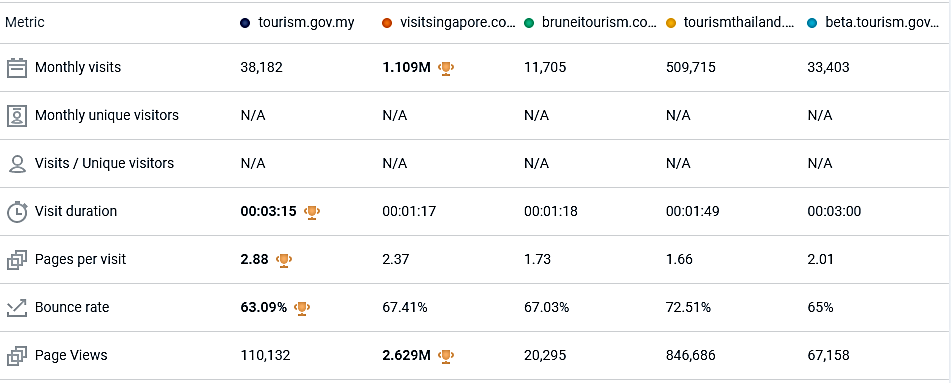Screen dimensions: 951x383
Task: Click the Visit duration stopwatch icon
Action: pos(17,212)
